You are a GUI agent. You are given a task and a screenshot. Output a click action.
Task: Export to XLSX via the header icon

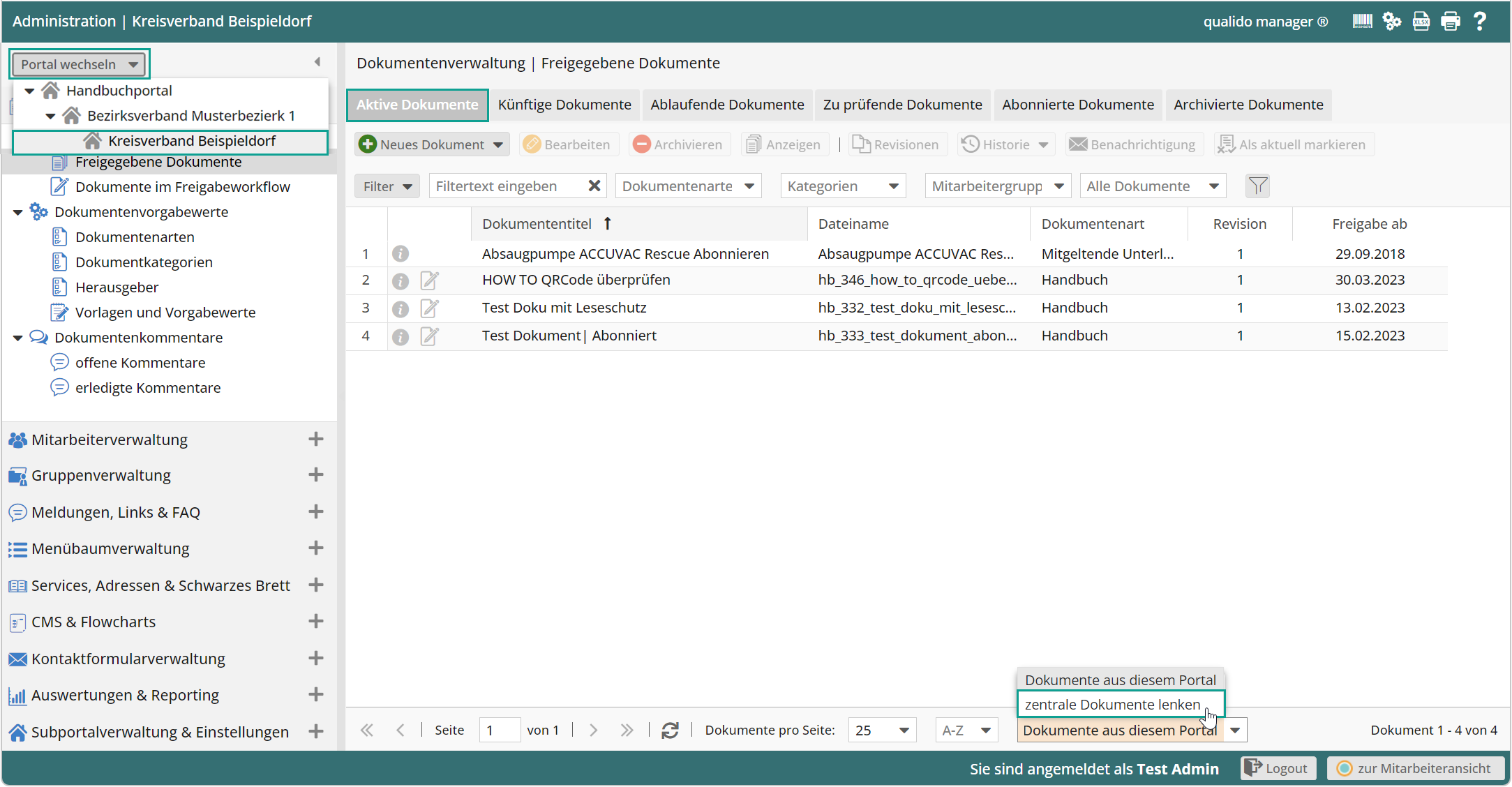[1421, 22]
